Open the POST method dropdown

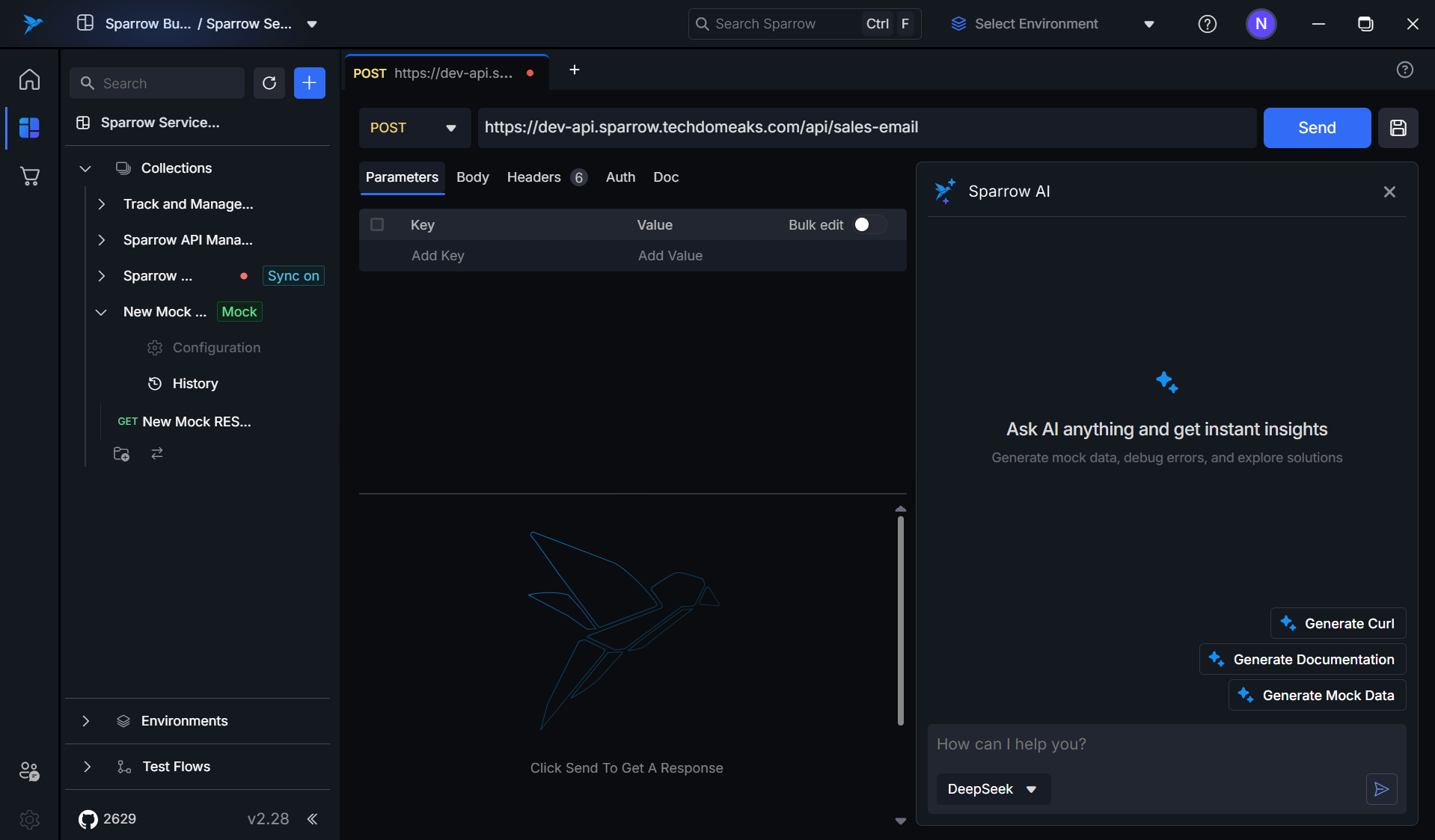click(414, 128)
